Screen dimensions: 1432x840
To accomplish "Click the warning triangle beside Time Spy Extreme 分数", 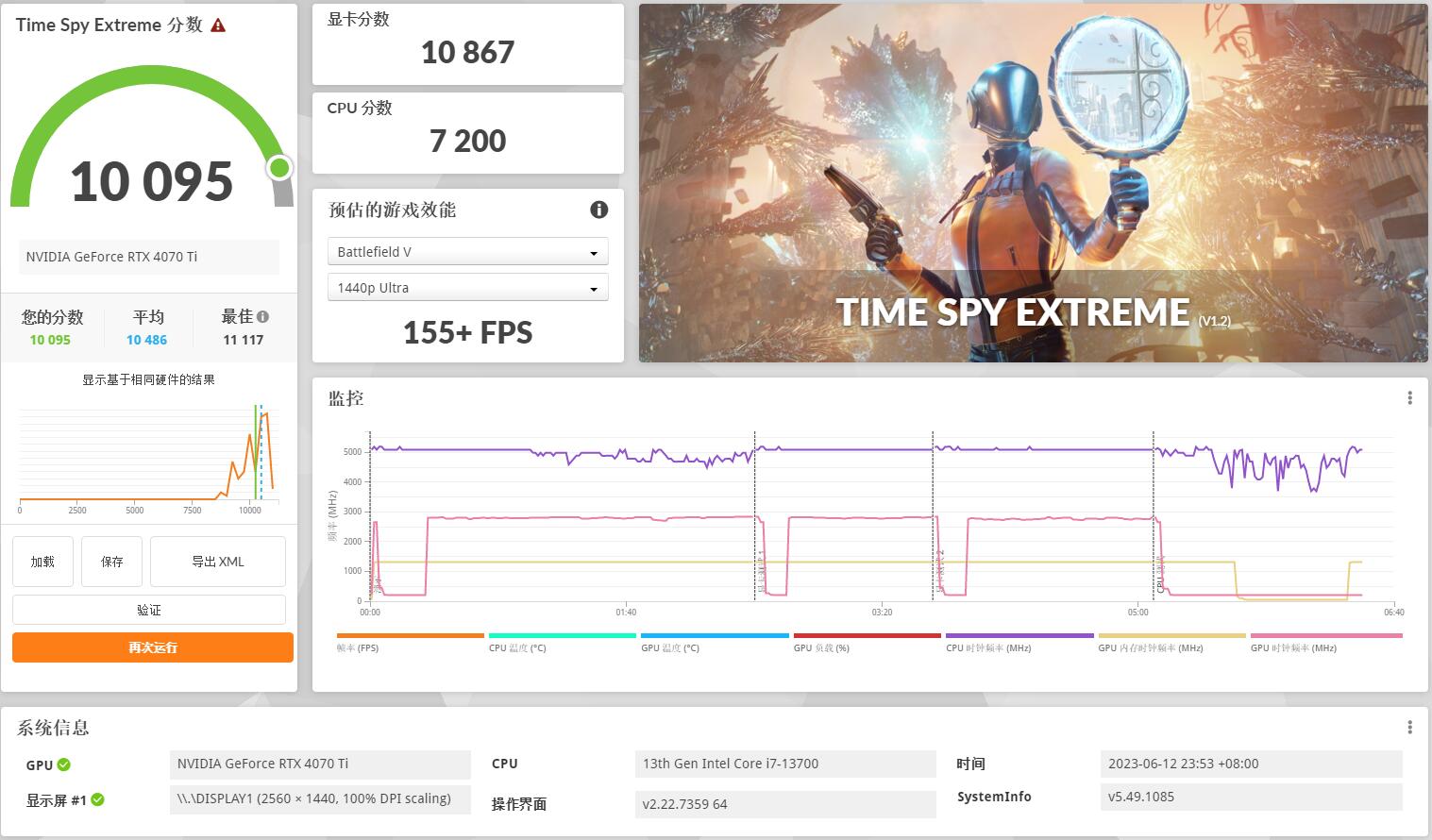I will (218, 25).
